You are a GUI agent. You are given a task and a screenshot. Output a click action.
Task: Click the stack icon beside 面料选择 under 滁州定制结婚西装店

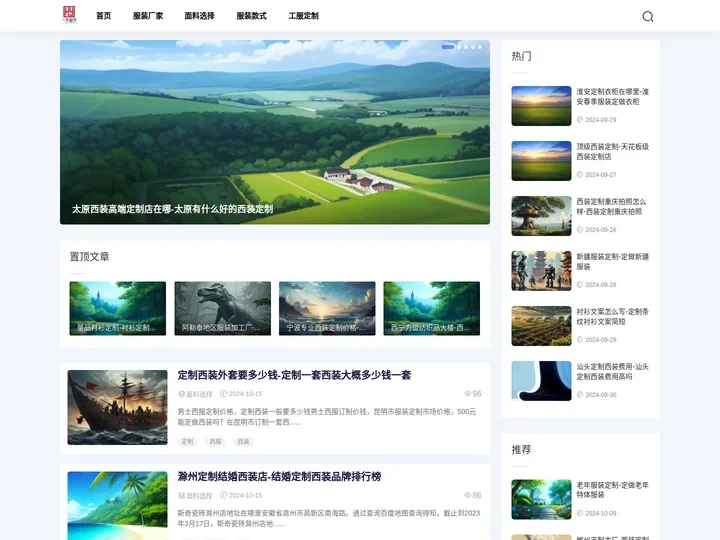181,496
